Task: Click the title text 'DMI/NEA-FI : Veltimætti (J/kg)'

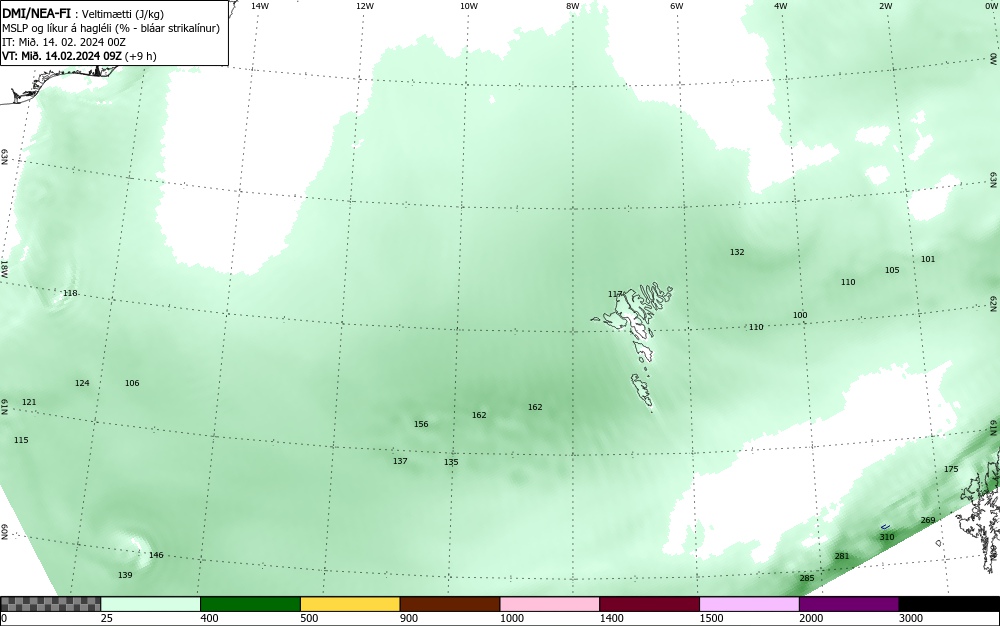Action: click(83, 14)
